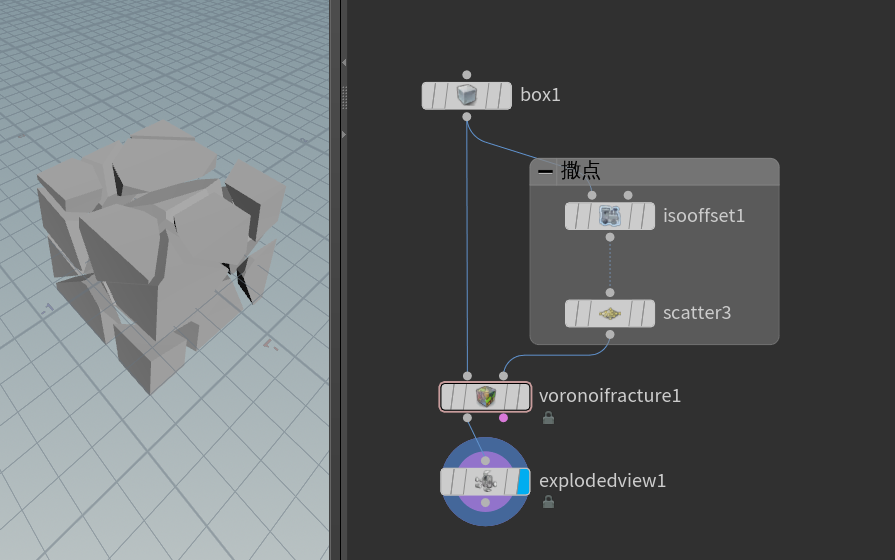Viewport: 895px width, 560px height.
Task: Select the explodedview1 node icon
Action: [x=485, y=482]
